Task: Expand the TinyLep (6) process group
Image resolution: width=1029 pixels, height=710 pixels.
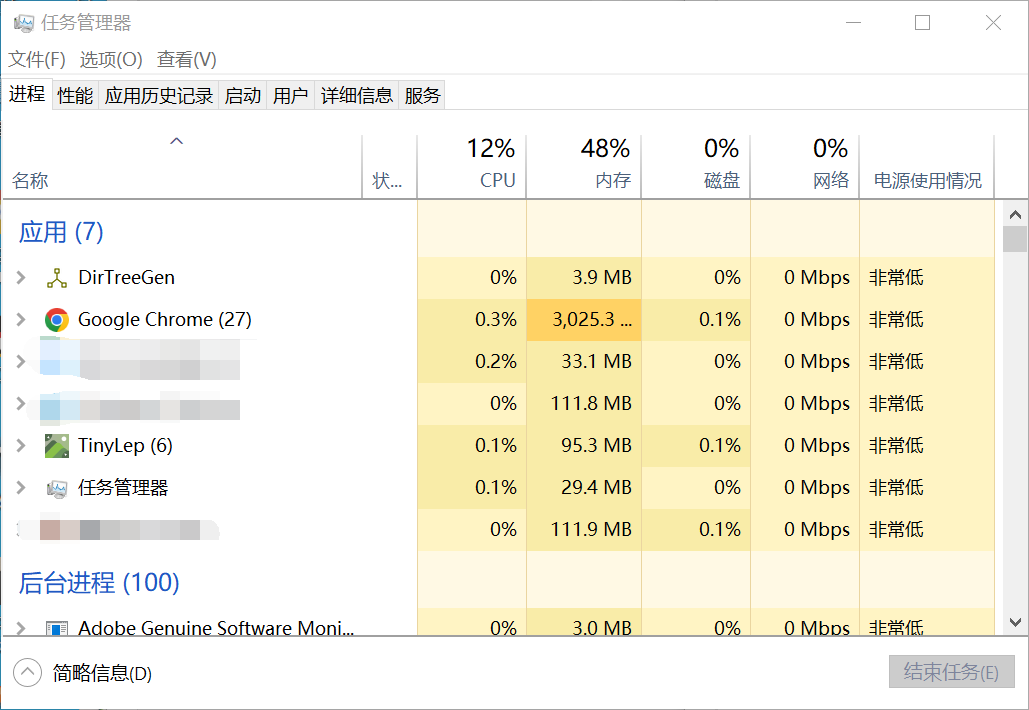Action: (x=21, y=446)
